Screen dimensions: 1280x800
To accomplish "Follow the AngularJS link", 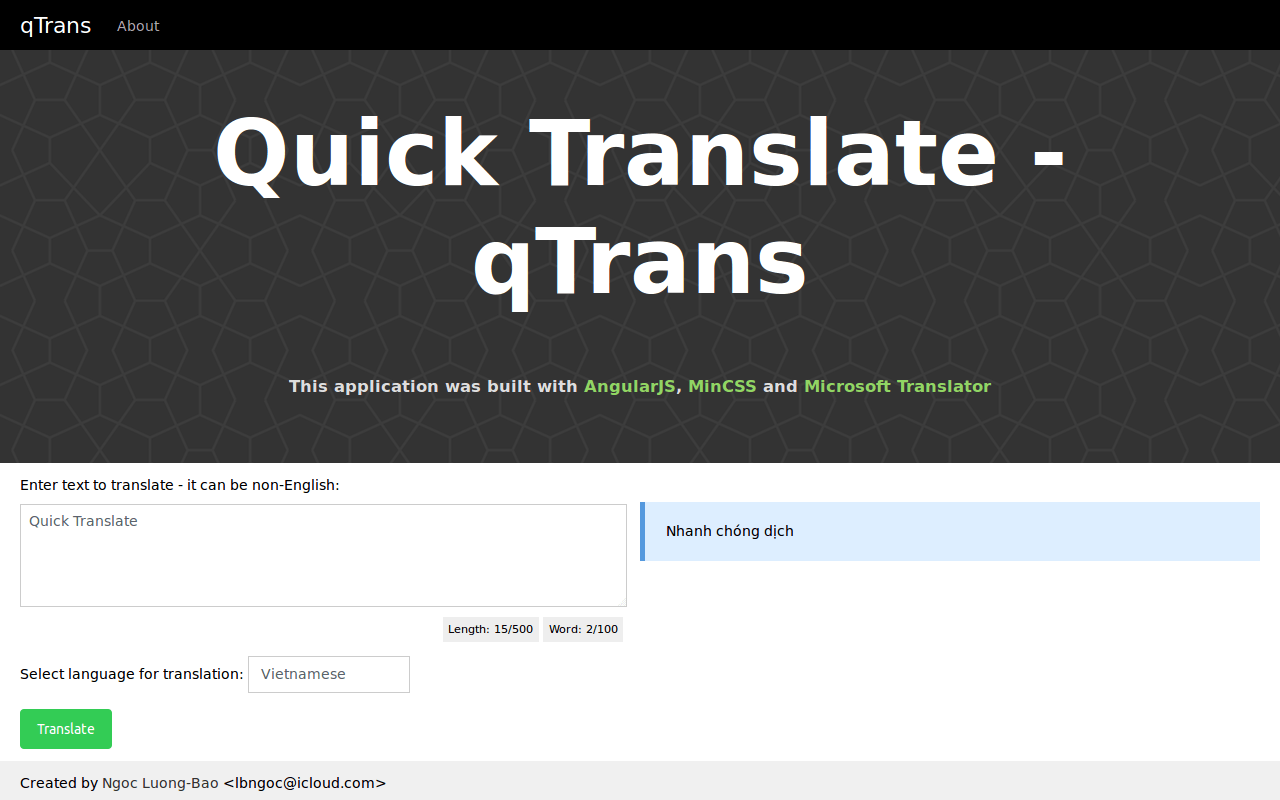I will coord(629,386).
